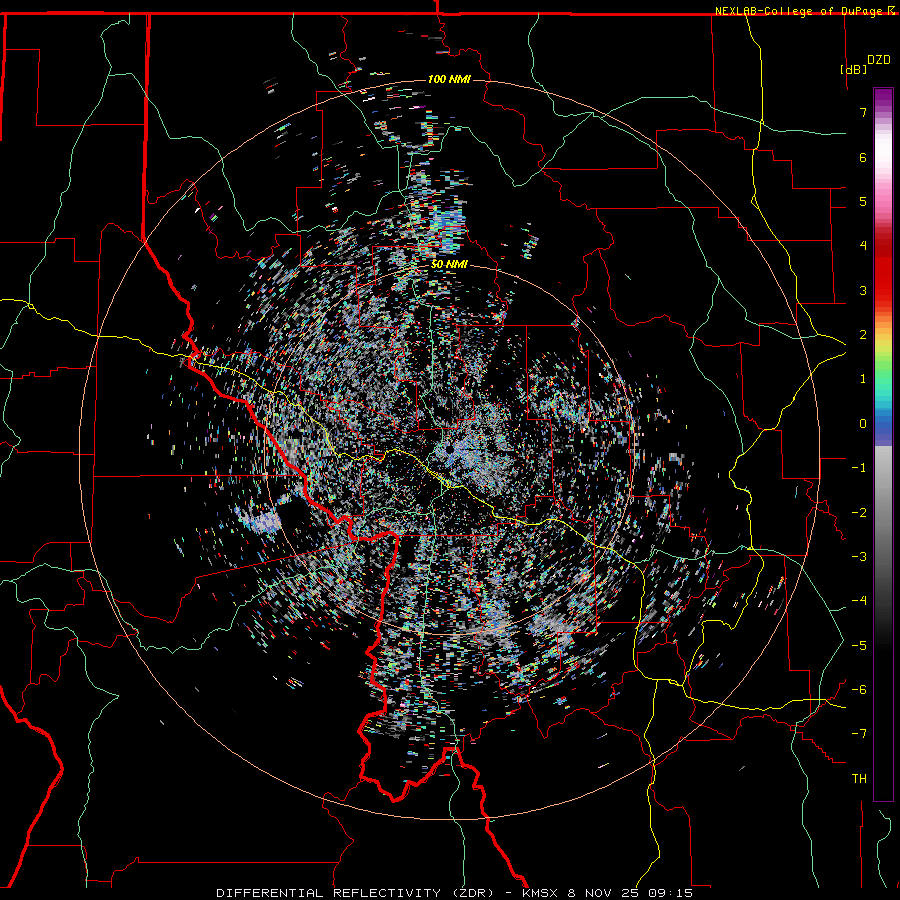Click the -7 value on the color scale

click(x=859, y=734)
